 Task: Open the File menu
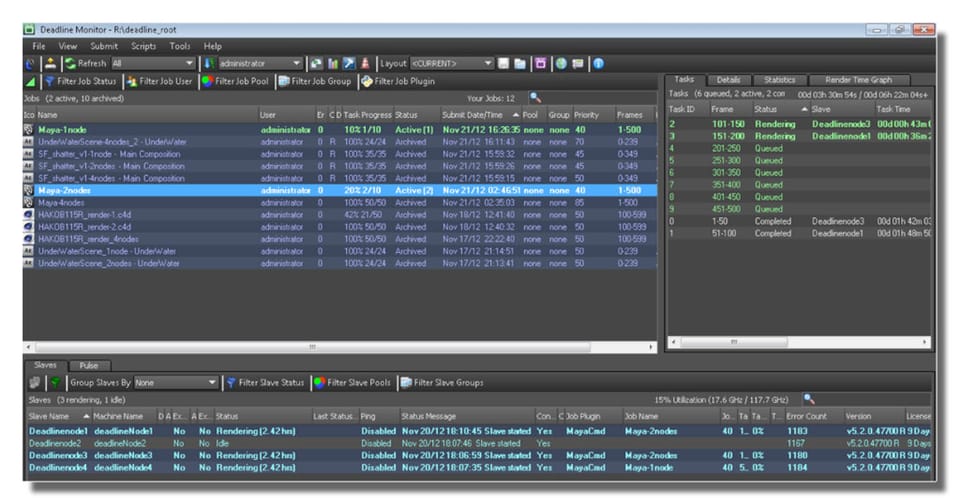pyautogui.click(x=39, y=46)
